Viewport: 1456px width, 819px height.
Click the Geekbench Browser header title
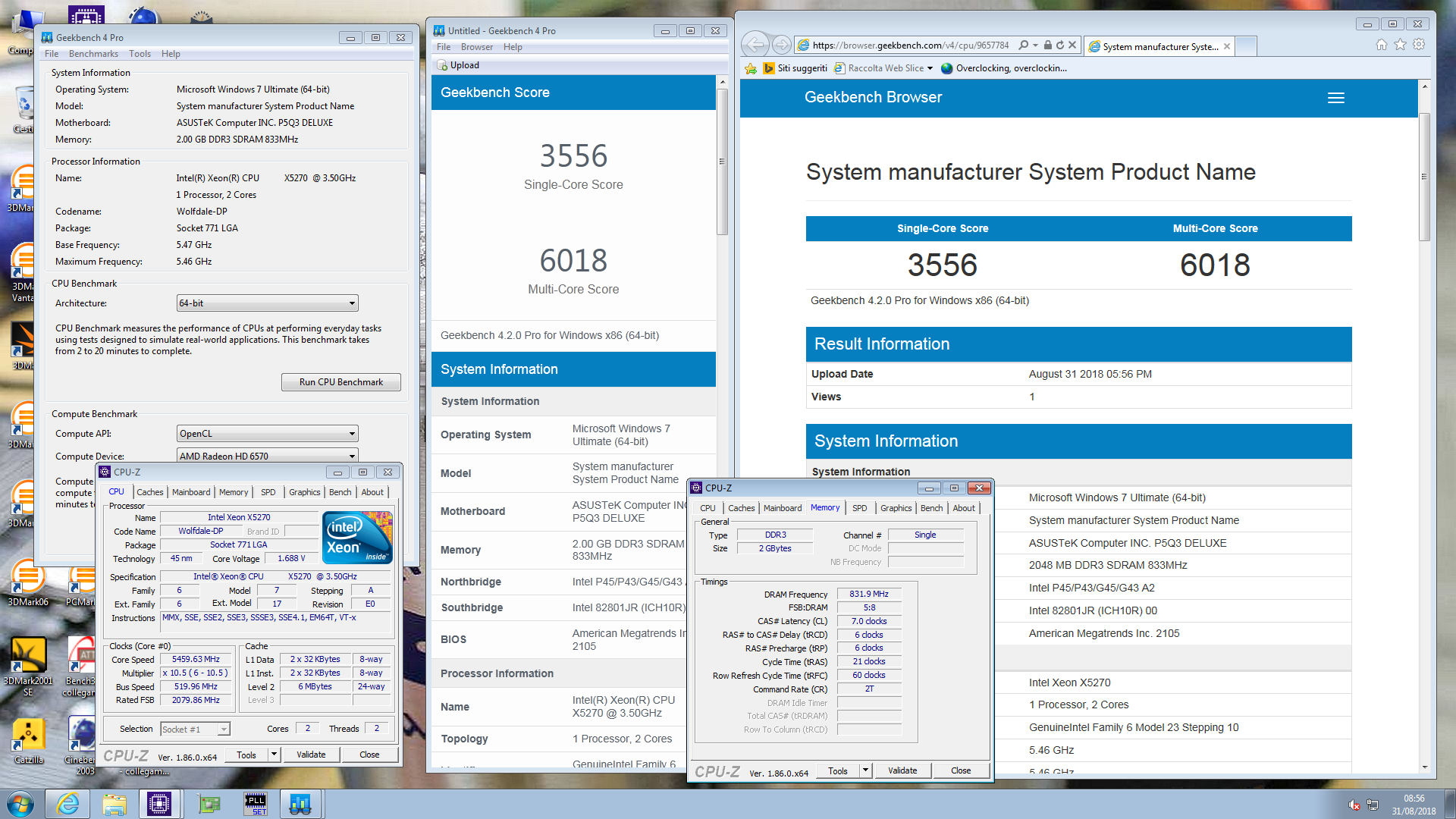(x=873, y=97)
